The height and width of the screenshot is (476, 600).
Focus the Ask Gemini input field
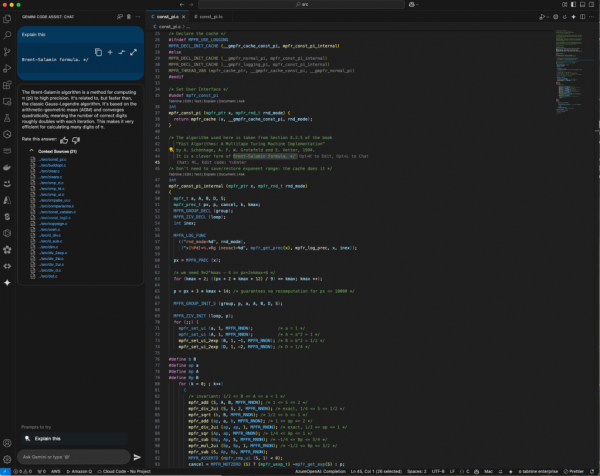pyautogui.click(x=70, y=457)
